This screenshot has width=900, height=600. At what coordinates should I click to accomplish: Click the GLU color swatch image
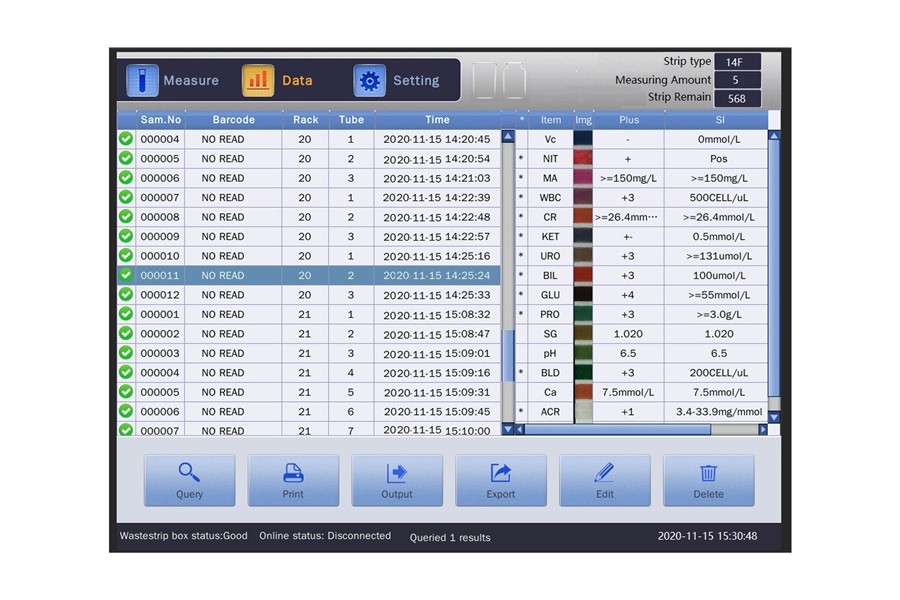pos(583,295)
